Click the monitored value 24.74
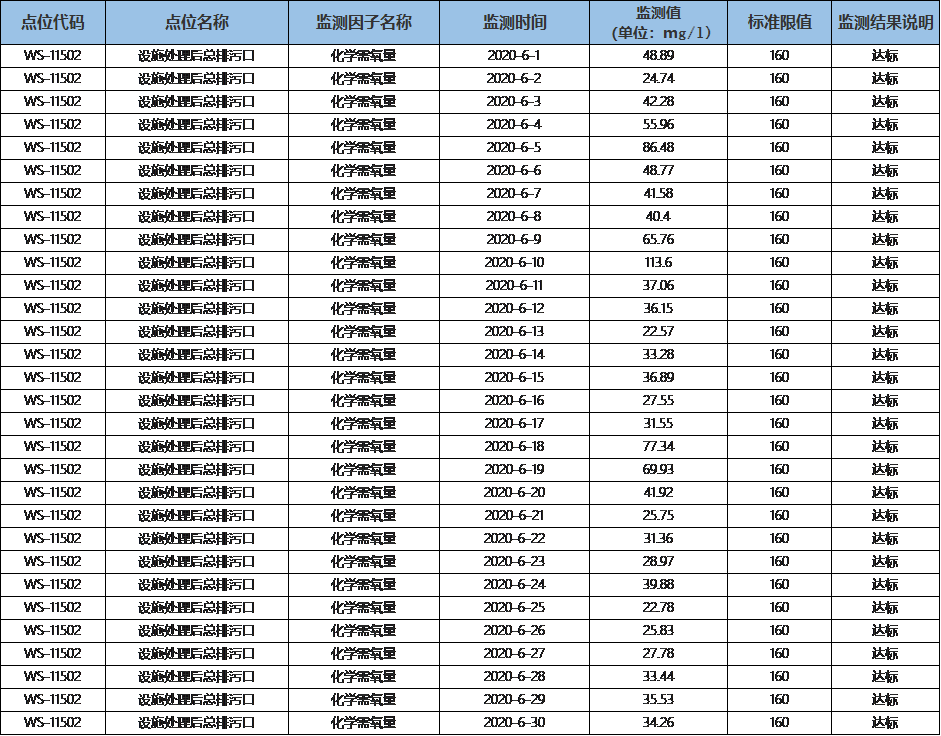Image resolution: width=941 pixels, height=736 pixels. [x=658, y=79]
